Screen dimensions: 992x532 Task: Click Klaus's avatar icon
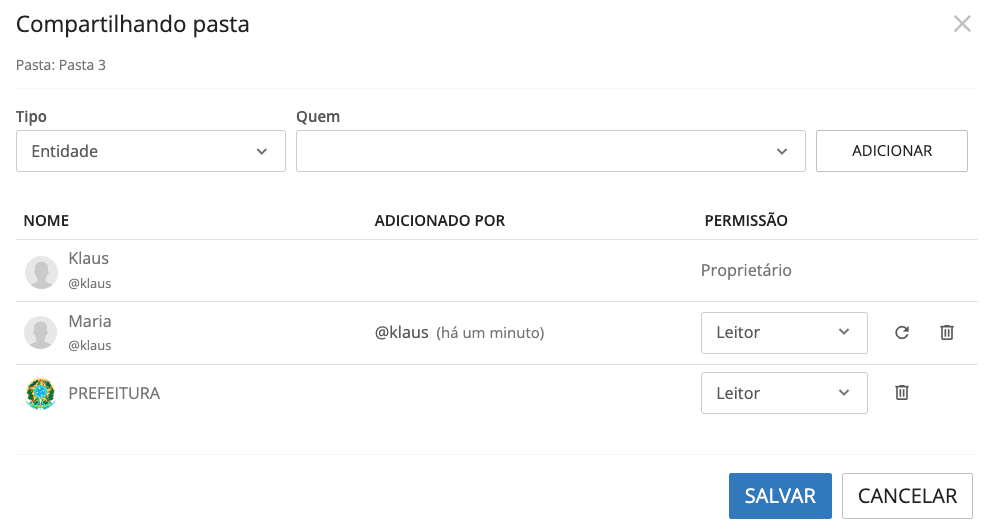pos(41,271)
